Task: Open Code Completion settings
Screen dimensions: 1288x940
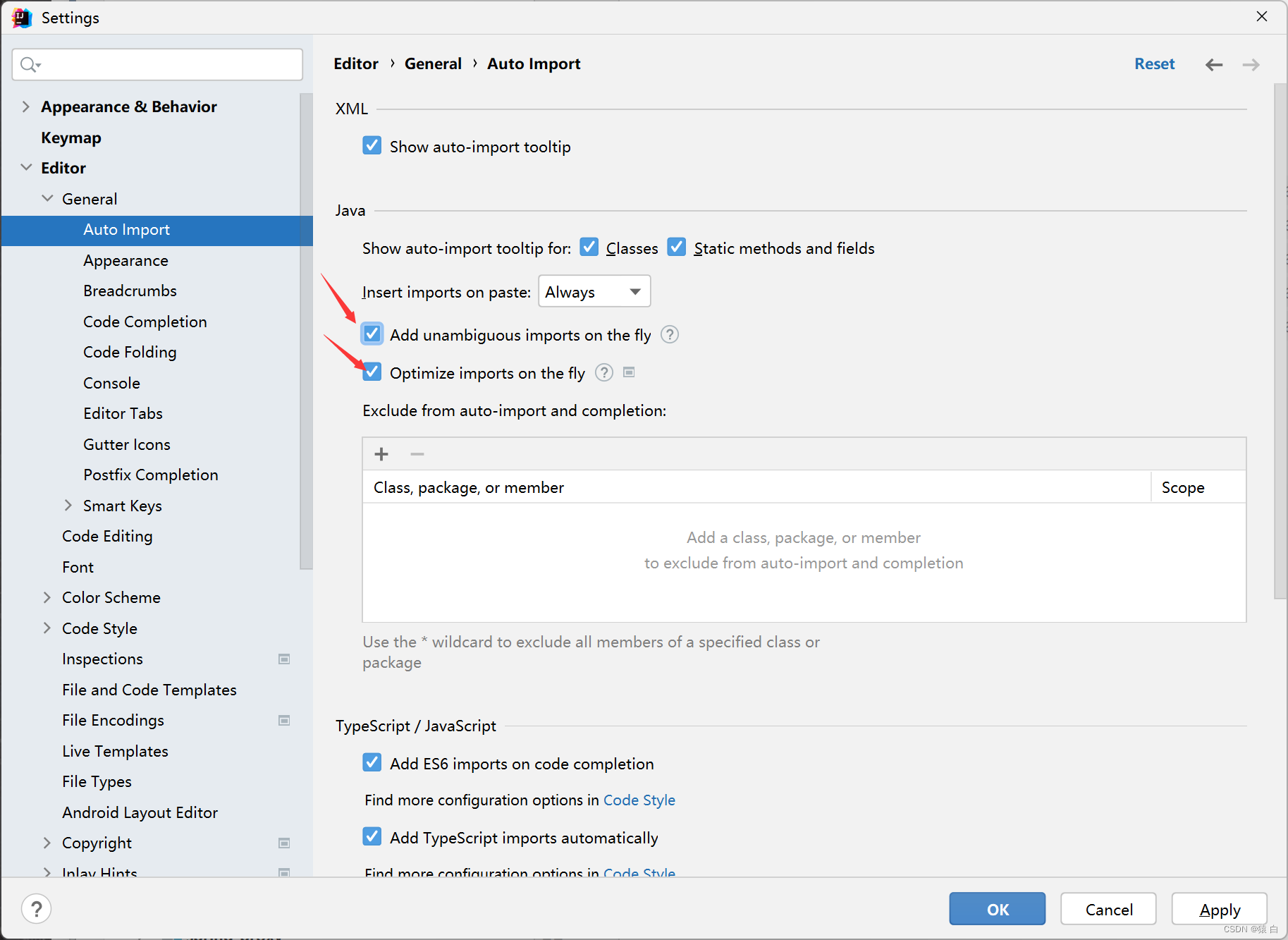Action: tap(145, 322)
